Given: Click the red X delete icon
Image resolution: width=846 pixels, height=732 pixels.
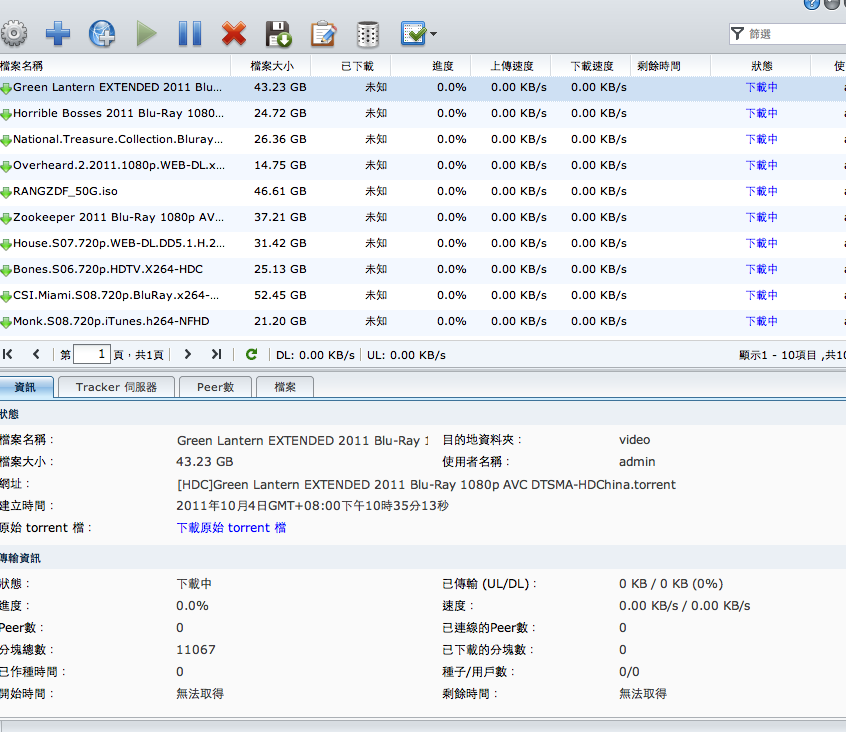Looking at the screenshot, I should click(234, 34).
